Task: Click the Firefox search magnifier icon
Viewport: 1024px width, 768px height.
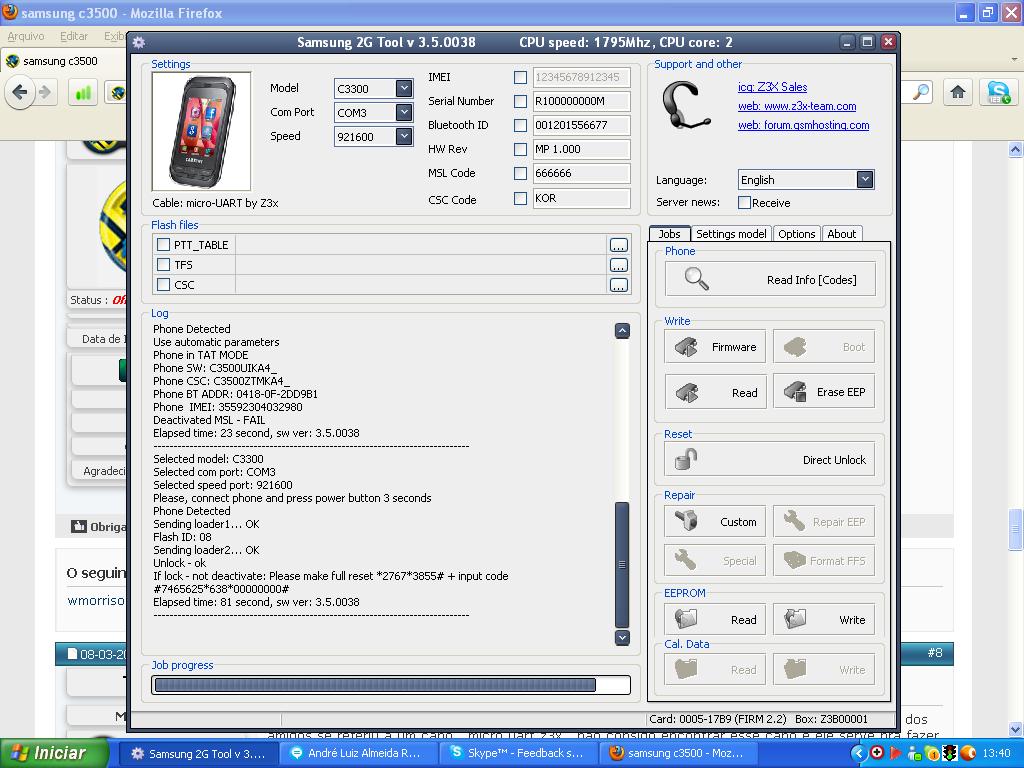Action: 921,92
